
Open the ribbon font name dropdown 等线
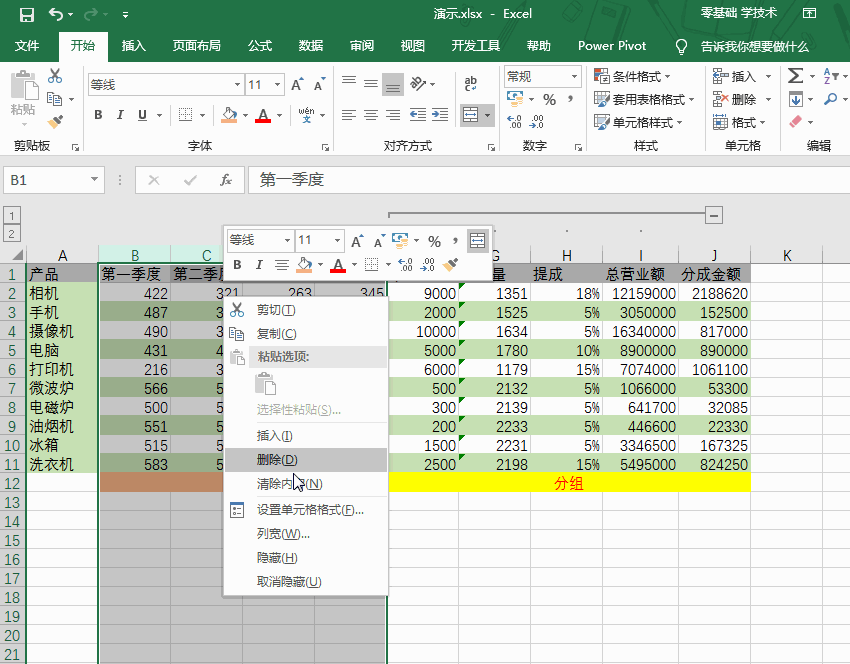click(x=237, y=85)
